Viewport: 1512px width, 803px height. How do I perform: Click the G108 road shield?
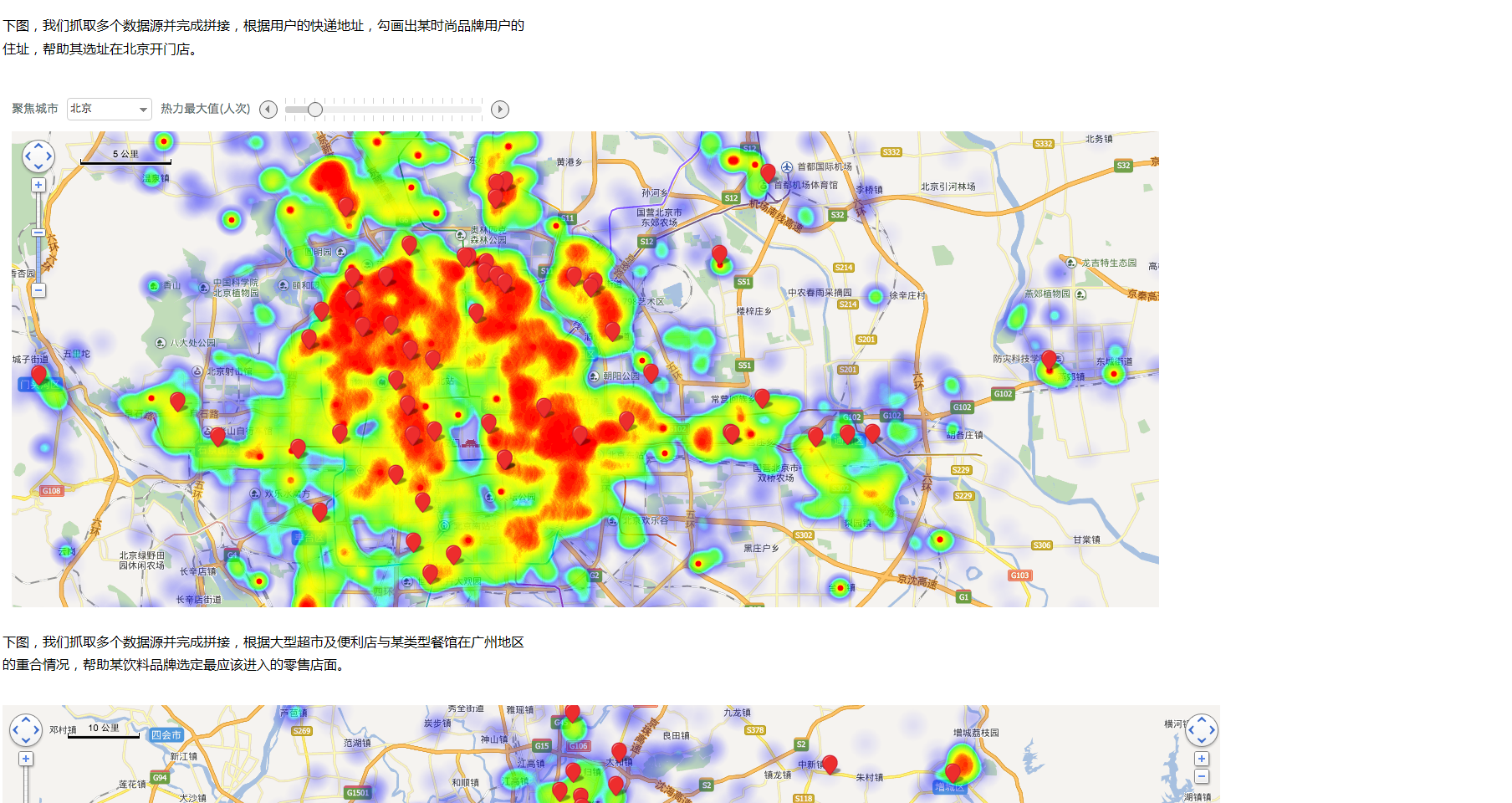(x=52, y=491)
